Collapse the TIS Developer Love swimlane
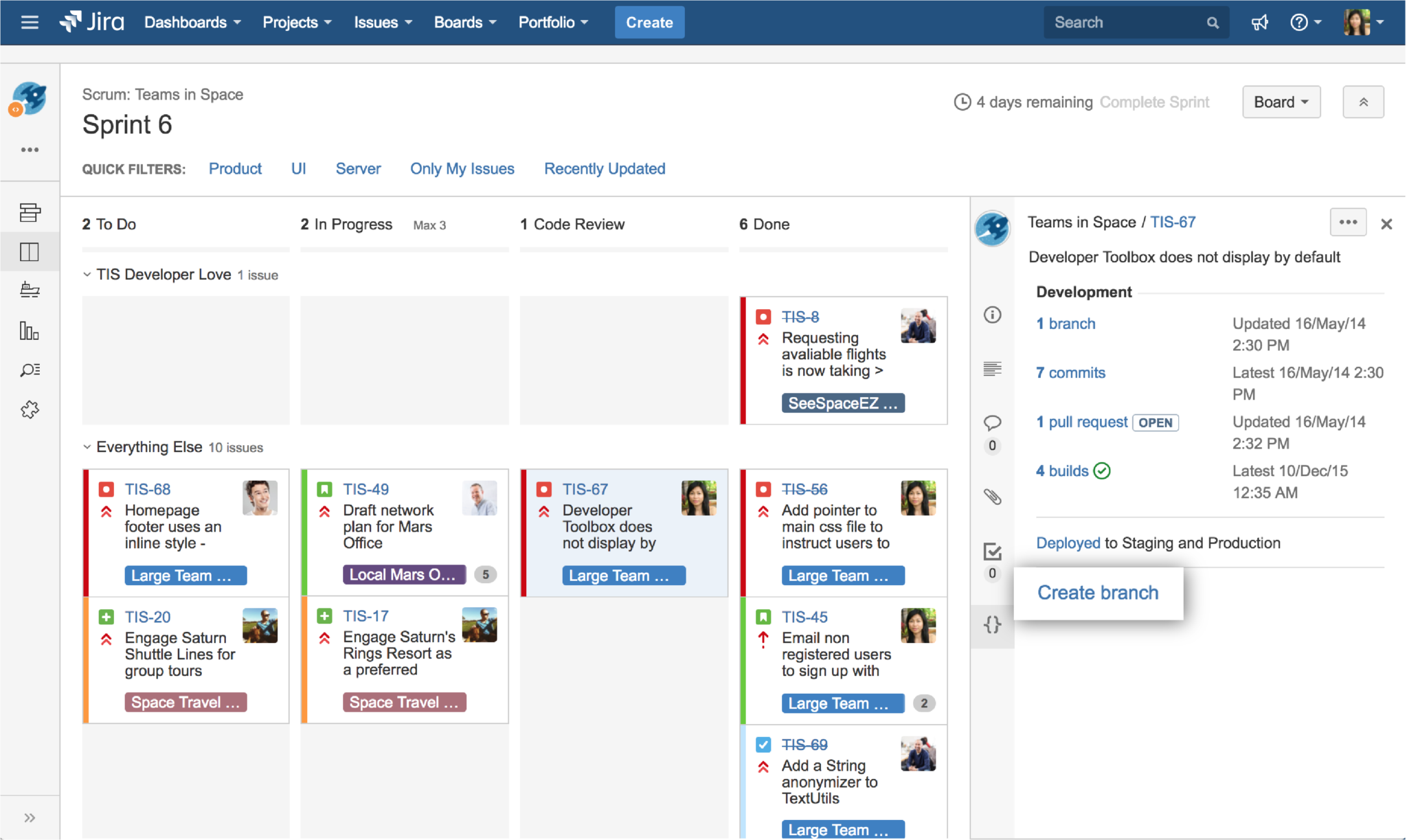 click(87, 275)
